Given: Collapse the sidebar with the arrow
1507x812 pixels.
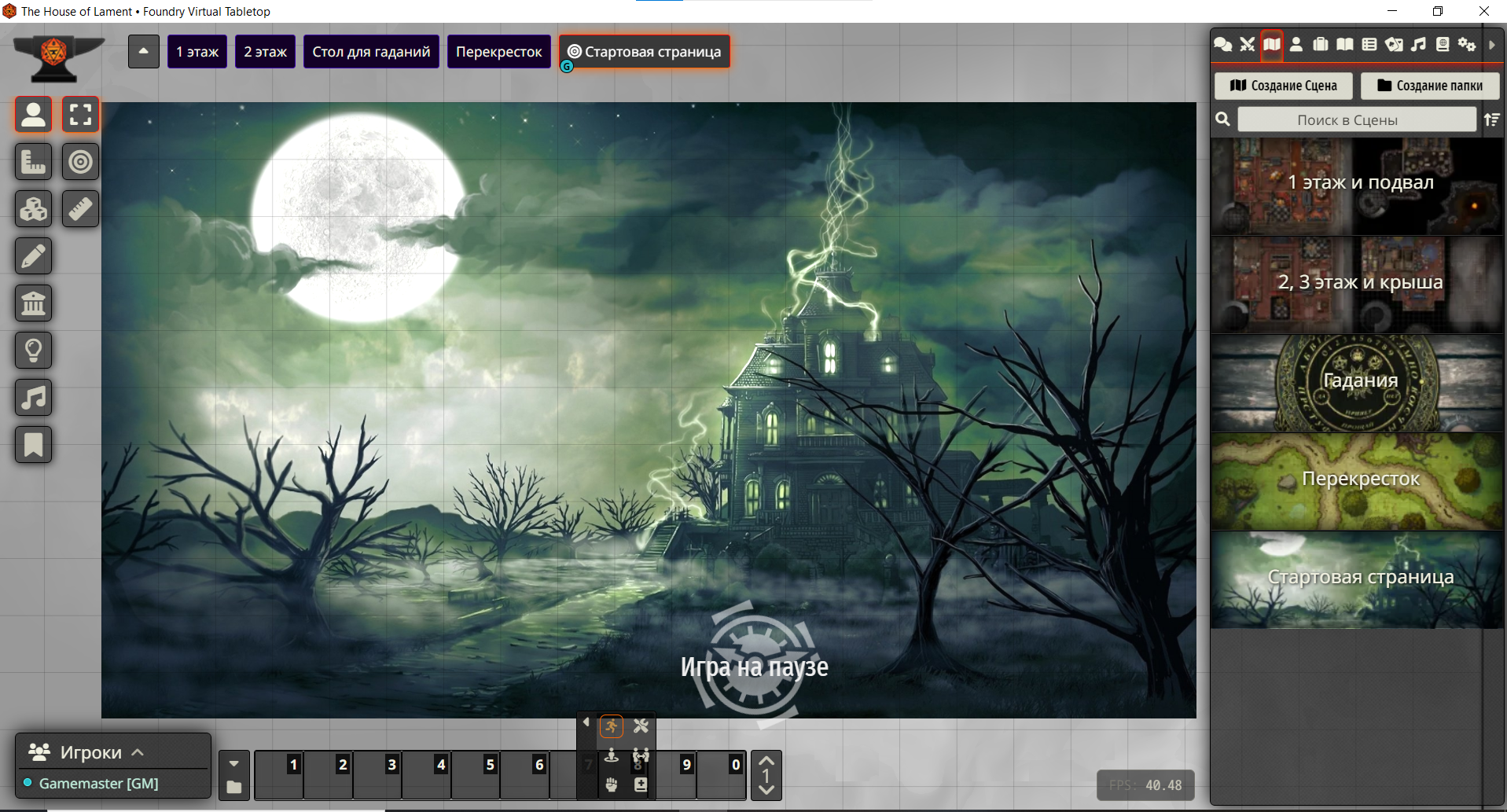Looking at the screenshot, I should (x=1492, y=45).
